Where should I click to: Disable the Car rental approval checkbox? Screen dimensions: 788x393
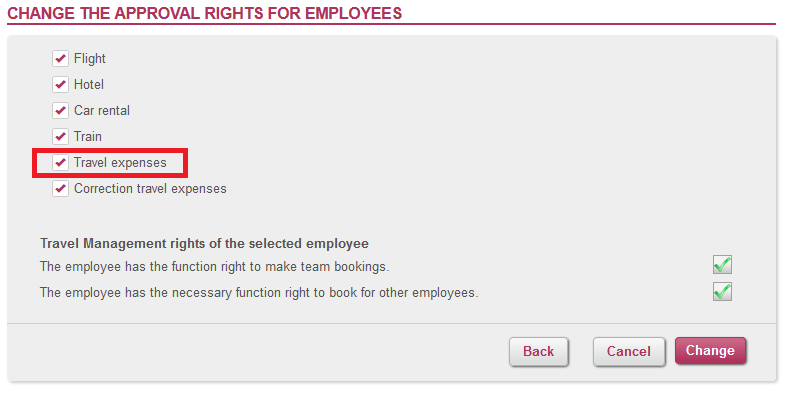[60, 110]
